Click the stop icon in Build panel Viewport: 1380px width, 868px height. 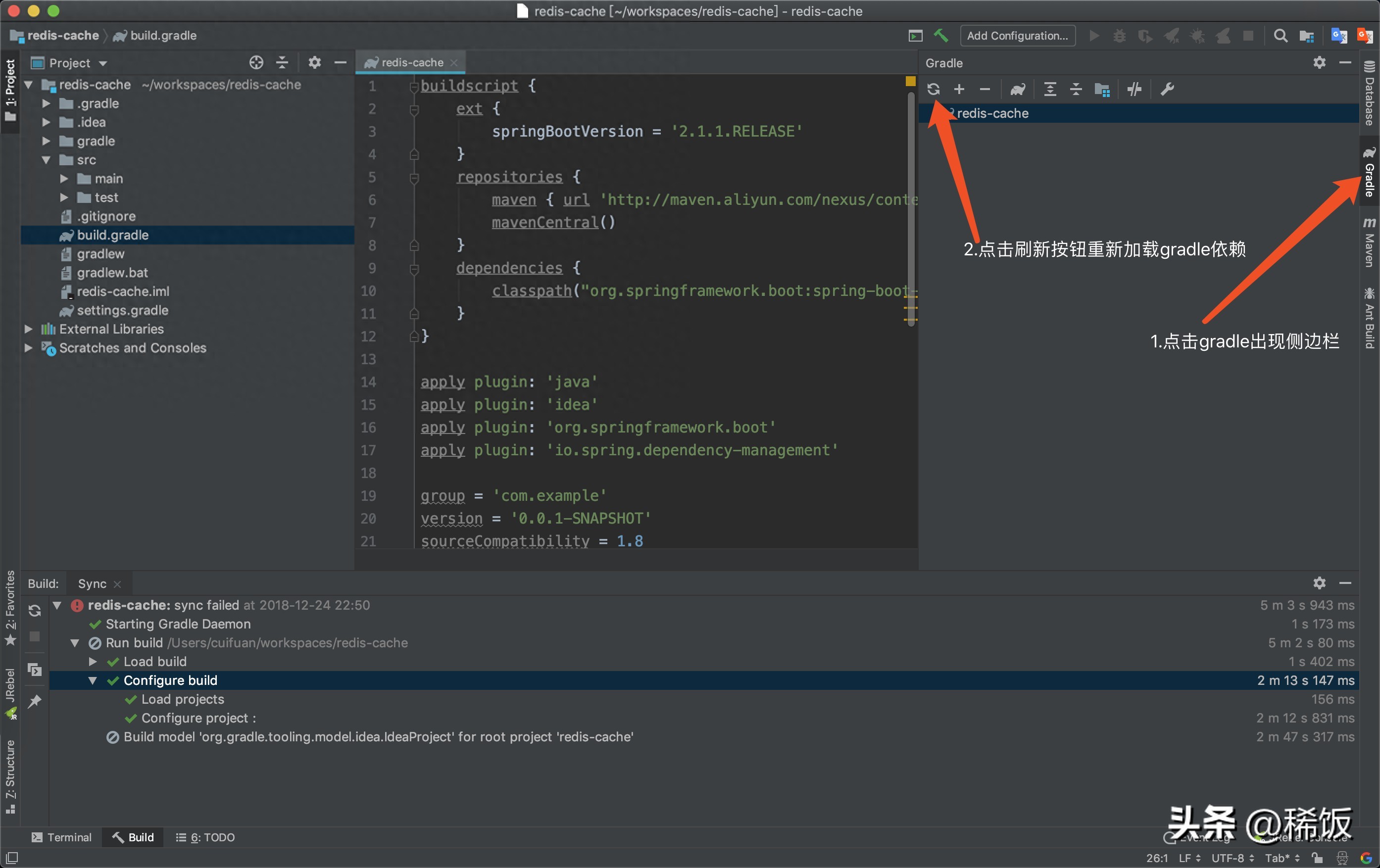point(34,636)
